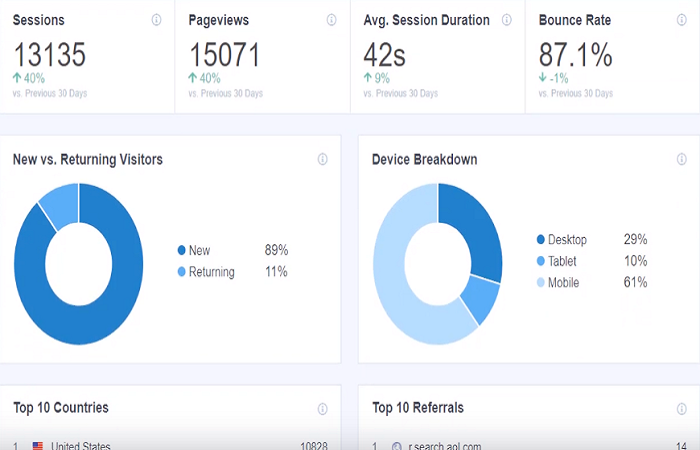
Task: Click the r.search.aol.com globe icon
Action: tap(396, 446)
